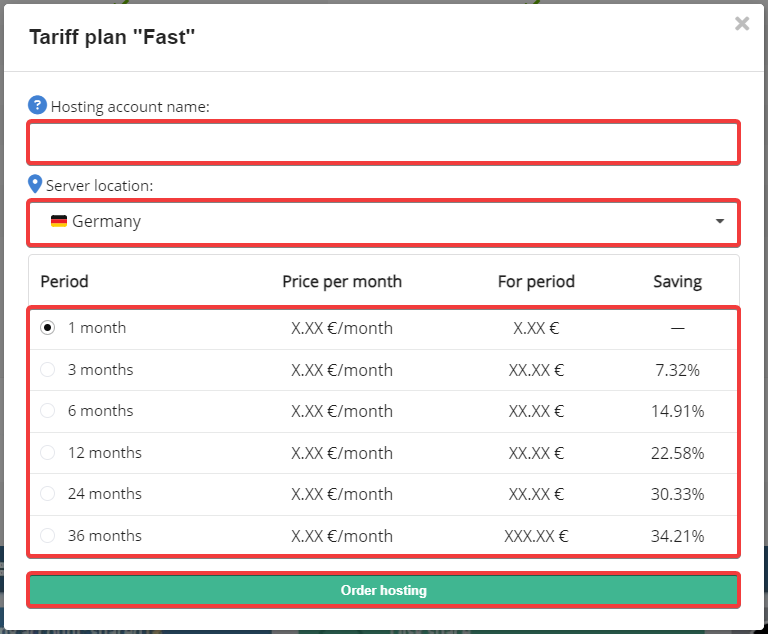Click the 34.21% saving value

677,536
